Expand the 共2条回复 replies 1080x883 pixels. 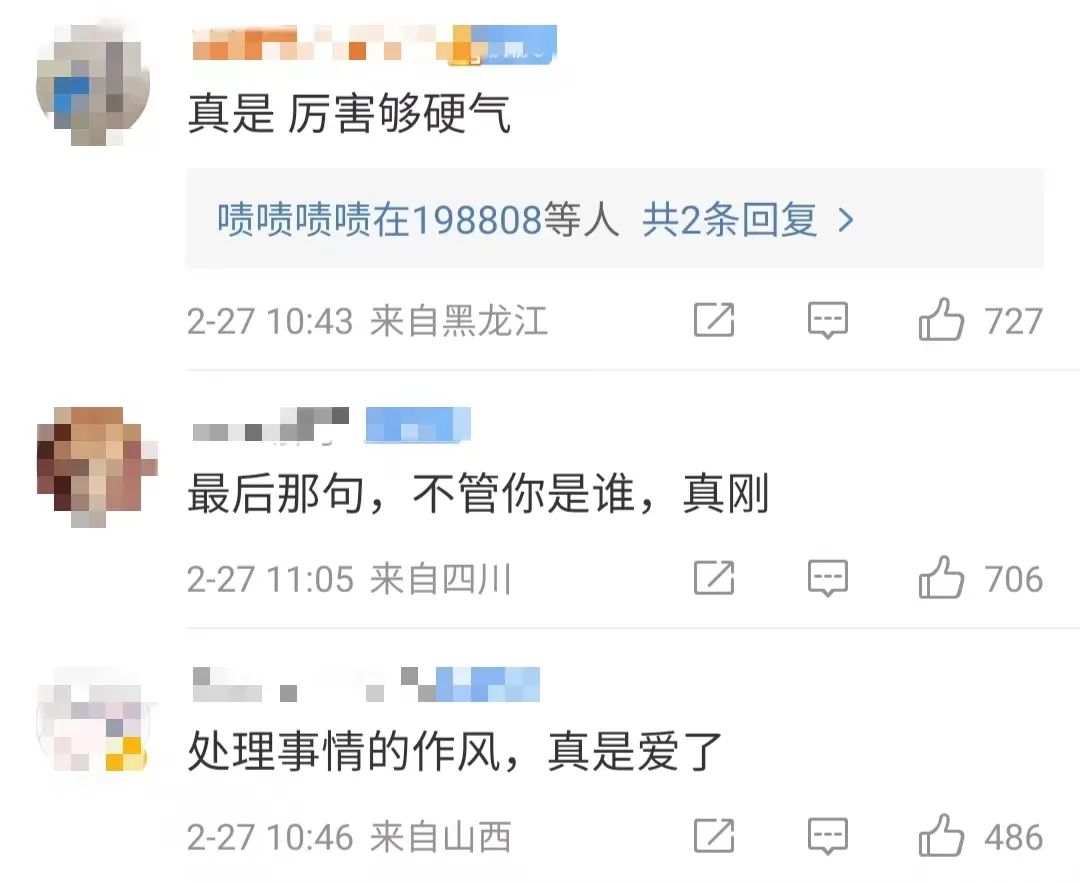730,220
